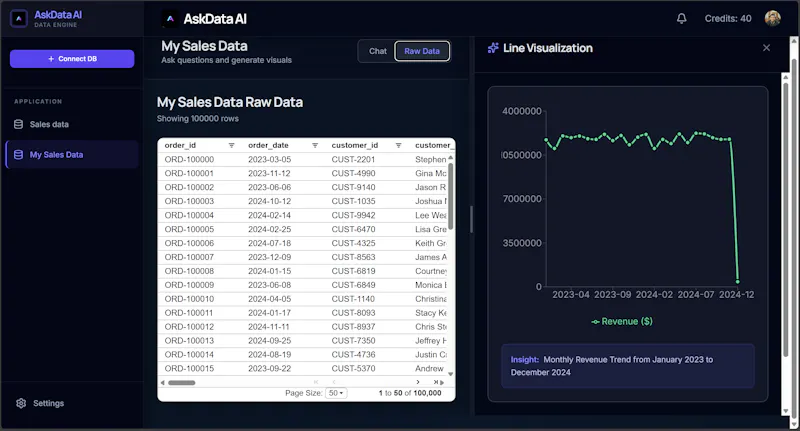The height and width of the screenshot is (431, 800).
Task: Toggle the Revenue ($) legend series
Action: (621, 321)
